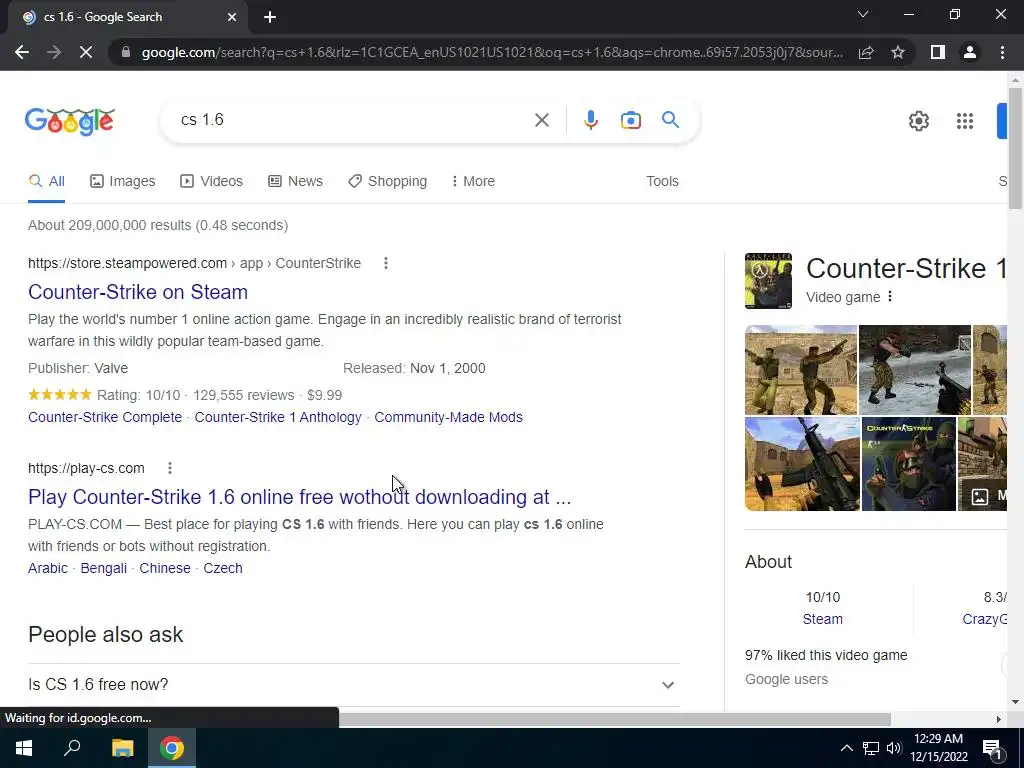
Task: Open the two soldiers on dust image
Action: (x=801, y=370)
